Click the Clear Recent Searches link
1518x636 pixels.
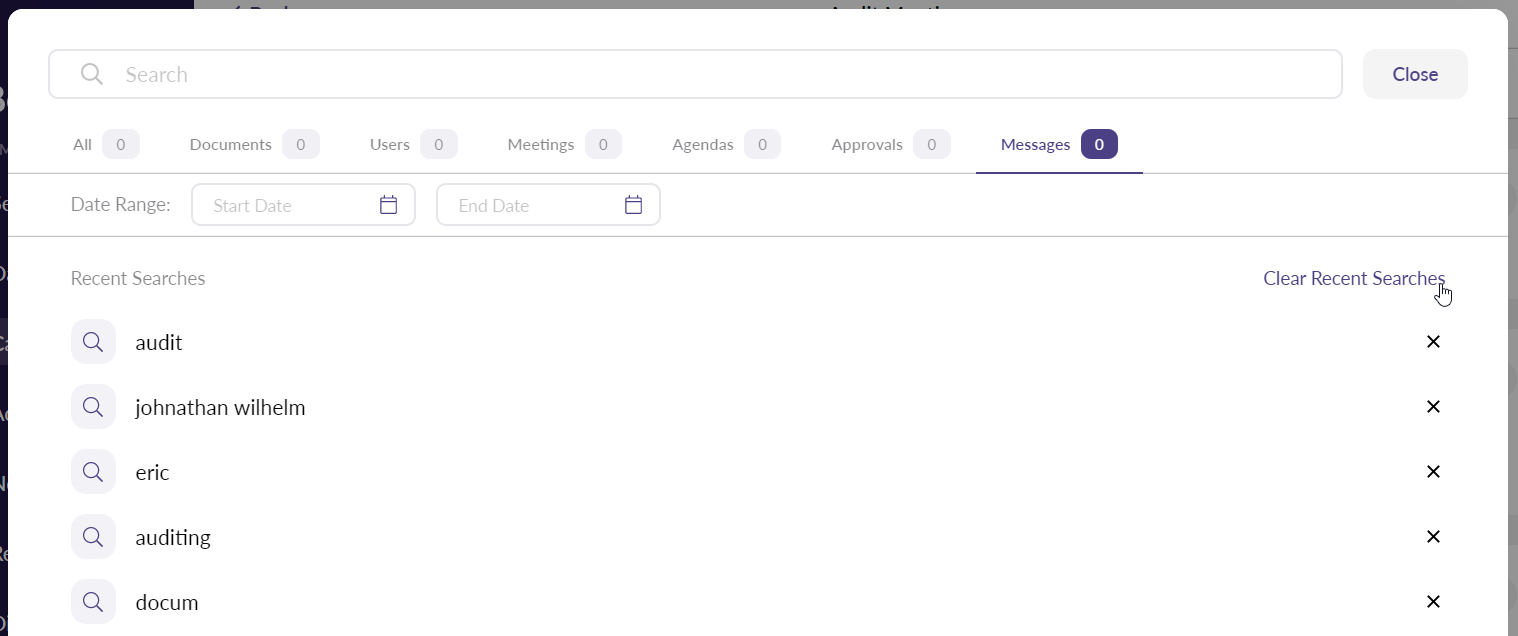tap(1353, 278)
